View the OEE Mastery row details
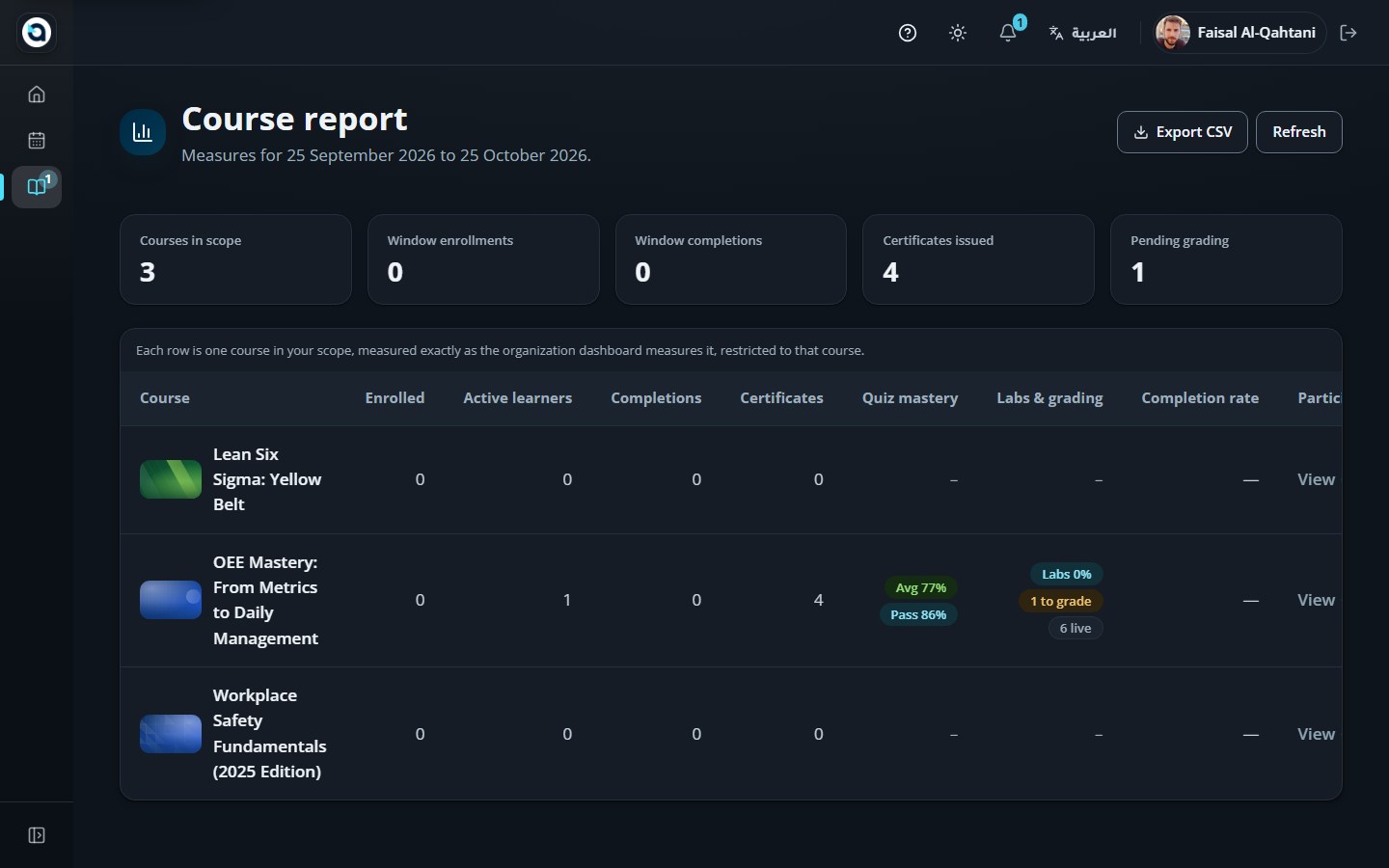 point(1317,600)
